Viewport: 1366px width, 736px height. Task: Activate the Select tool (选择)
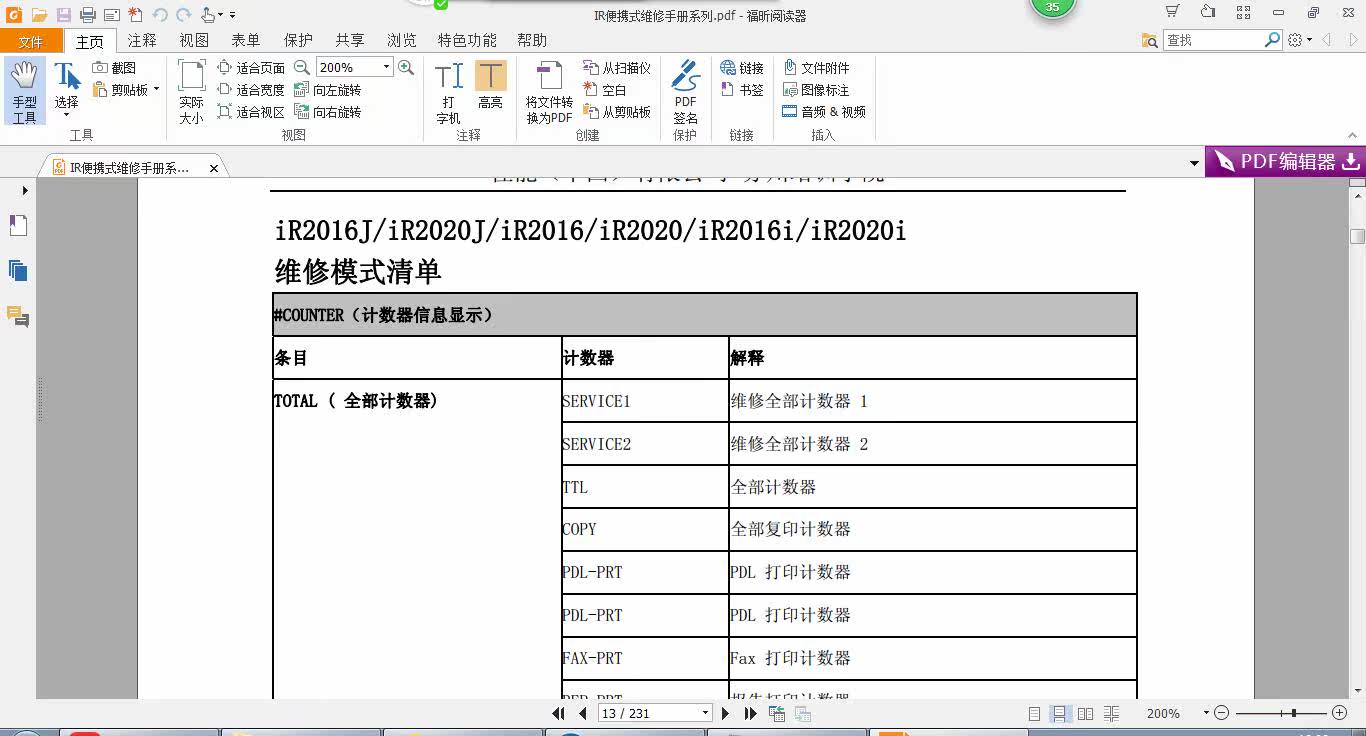point(66,88)
